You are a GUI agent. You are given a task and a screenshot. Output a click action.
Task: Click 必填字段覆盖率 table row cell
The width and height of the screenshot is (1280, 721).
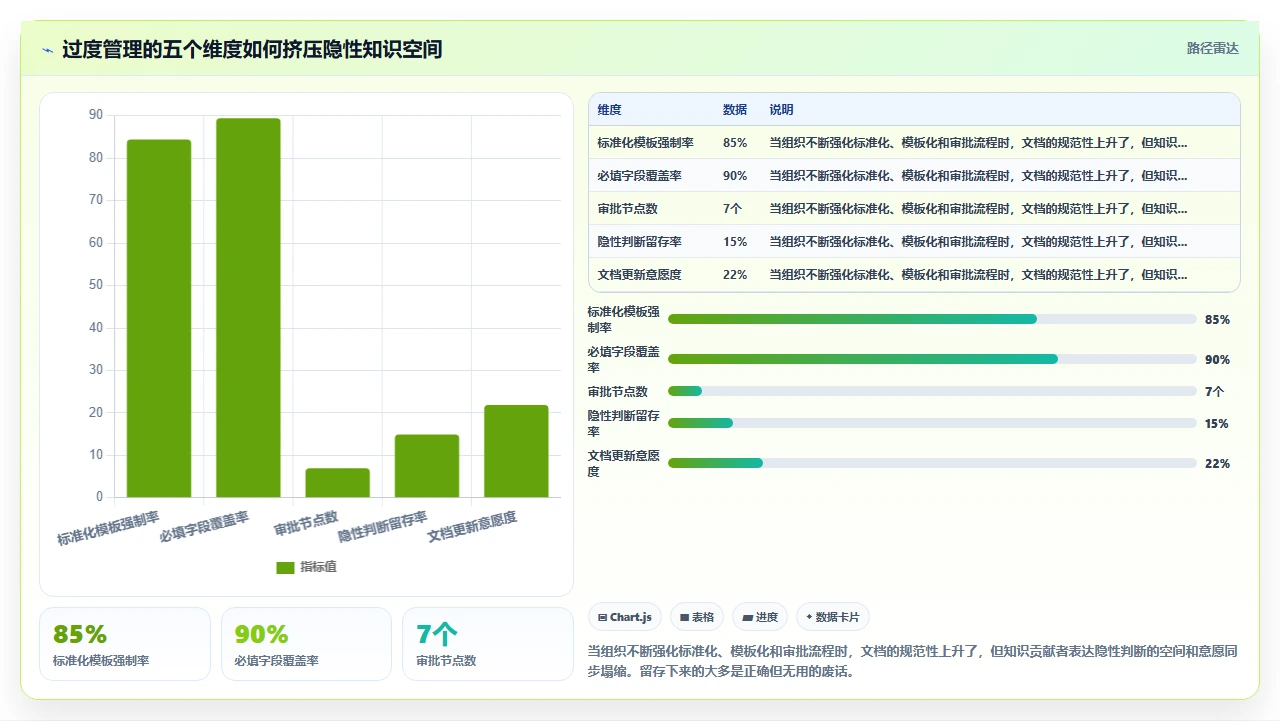tap(640, 176)
